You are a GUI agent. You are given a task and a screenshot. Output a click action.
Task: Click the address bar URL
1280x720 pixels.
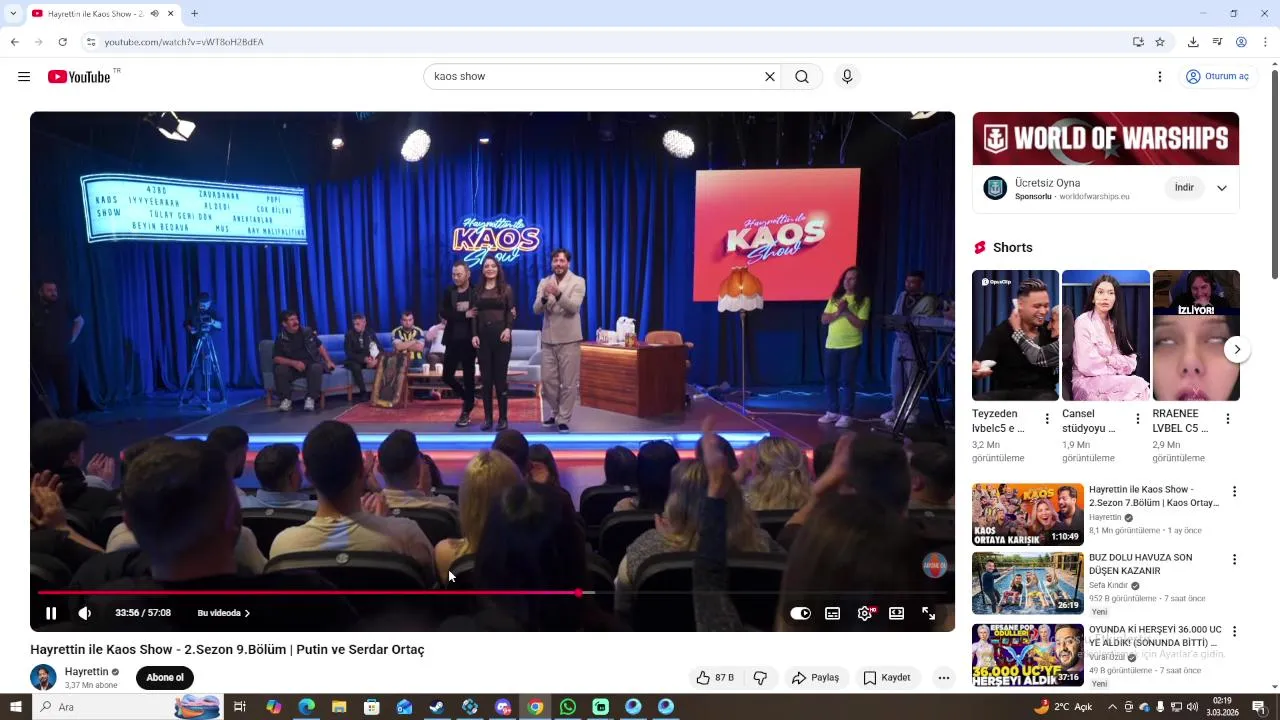click(184, 42)
